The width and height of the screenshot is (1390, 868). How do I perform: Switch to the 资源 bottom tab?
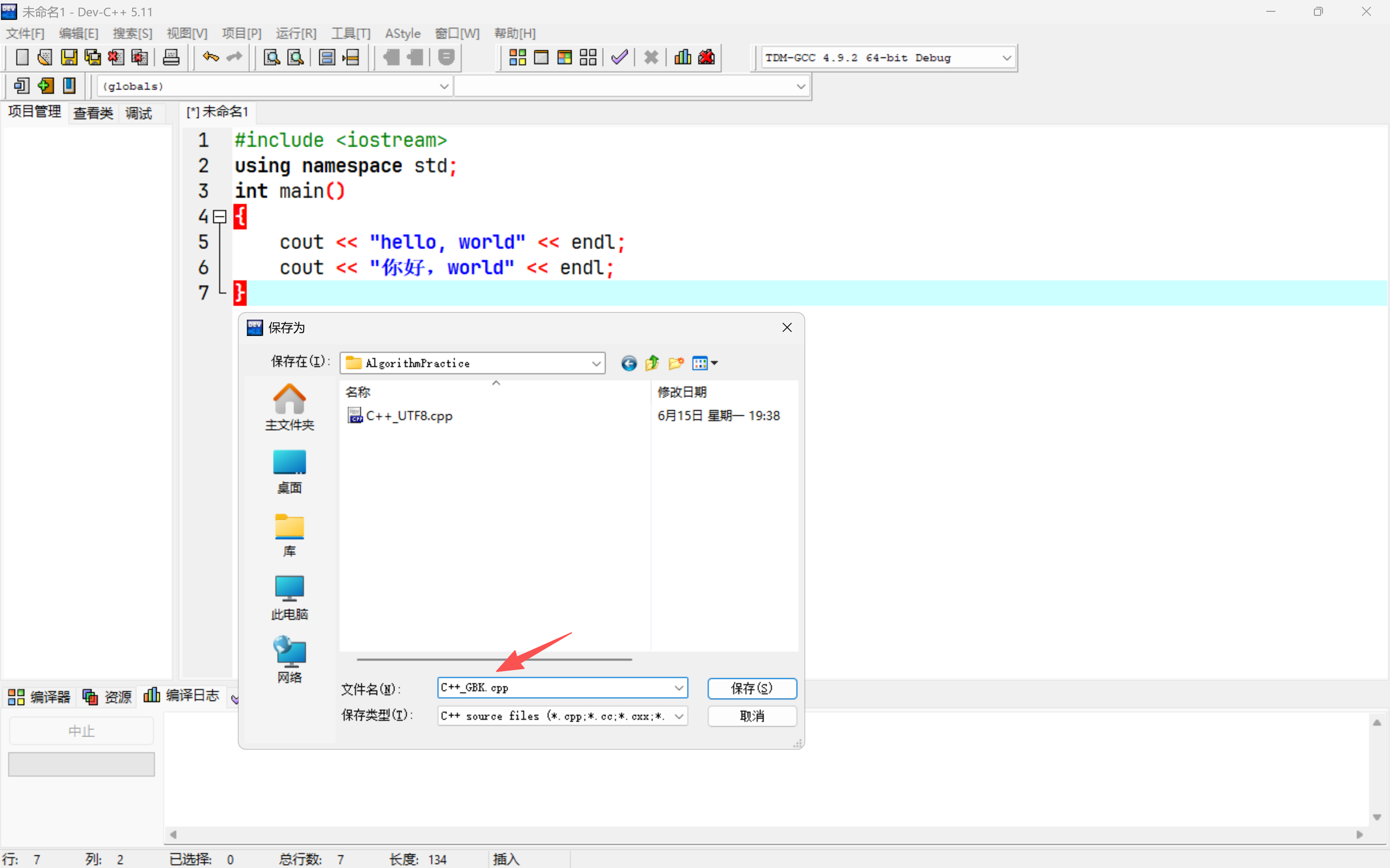107,697
